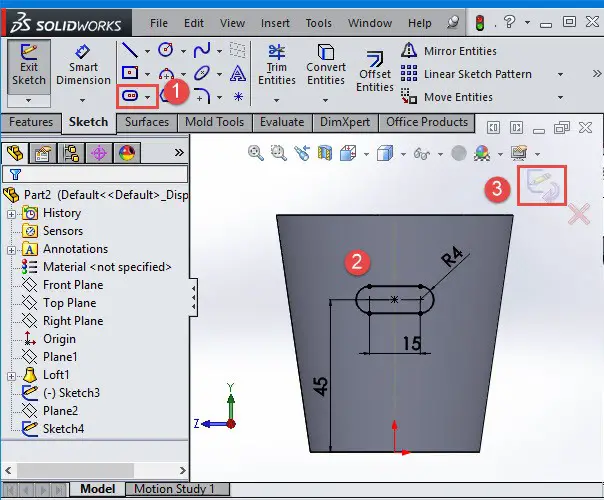Open the PropertyManager tab

point(42,153)
